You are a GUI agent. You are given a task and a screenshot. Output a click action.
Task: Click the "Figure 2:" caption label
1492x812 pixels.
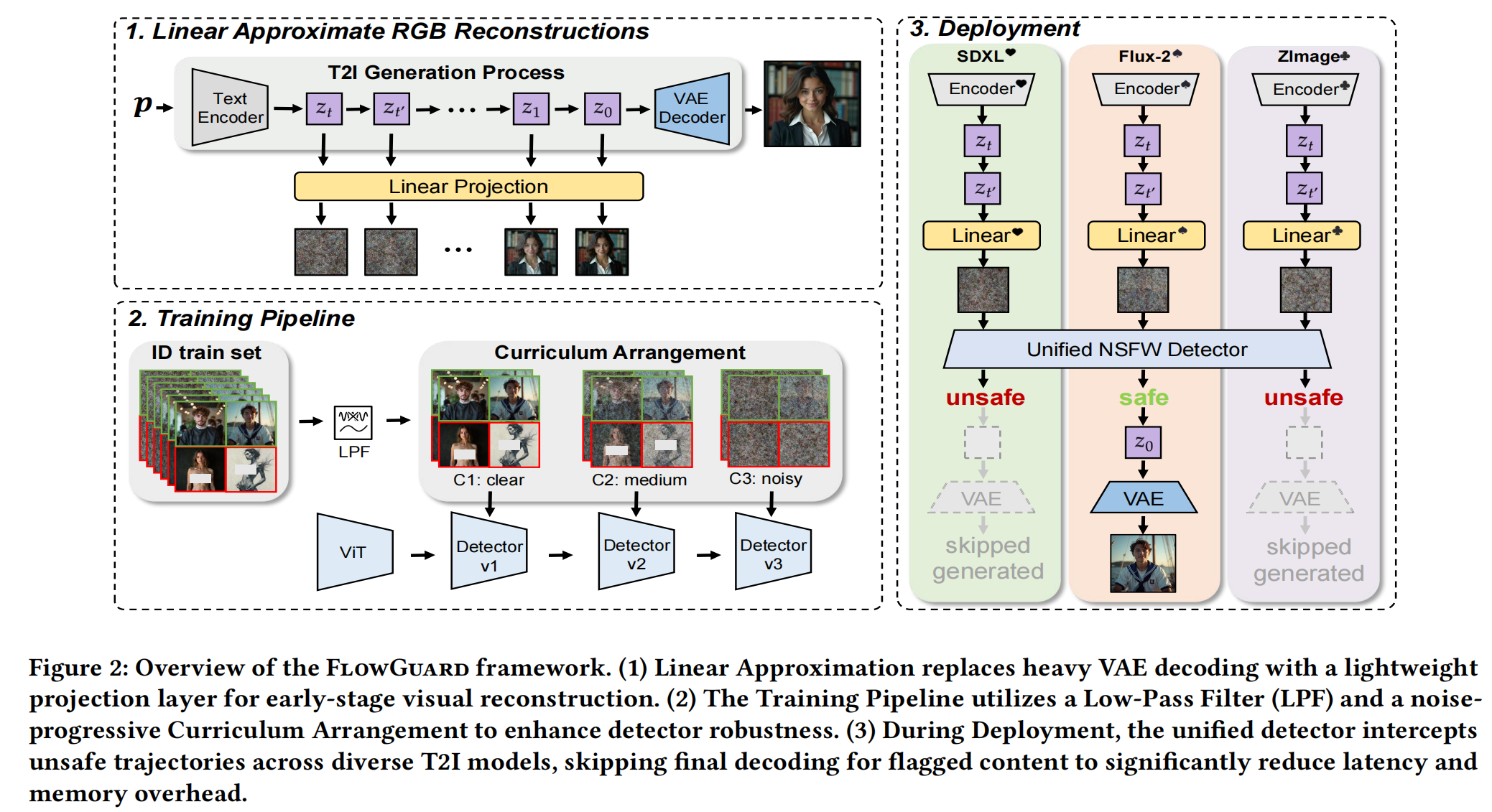[x=78, y=668]
